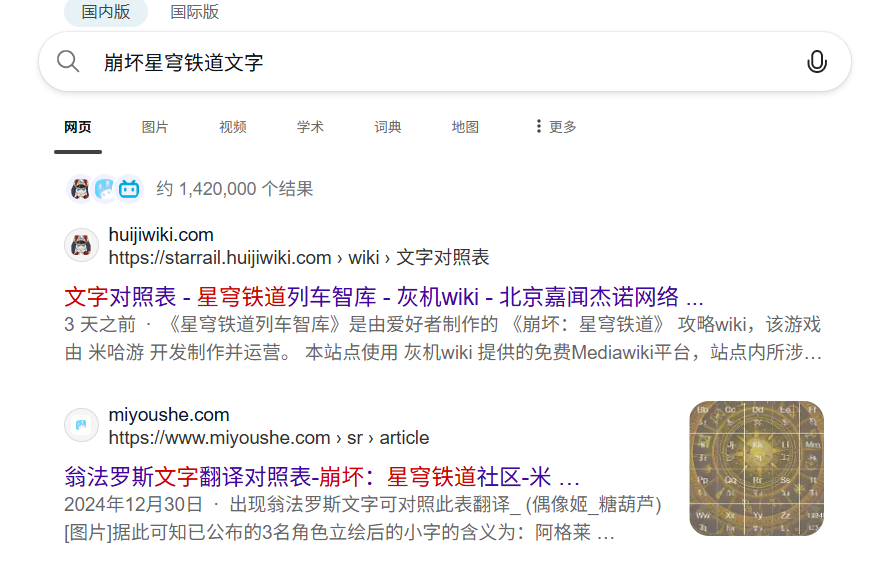Click the blue bilibili-style icon beside result count
The image size is (875, 587).
click(x=129, y=189)
